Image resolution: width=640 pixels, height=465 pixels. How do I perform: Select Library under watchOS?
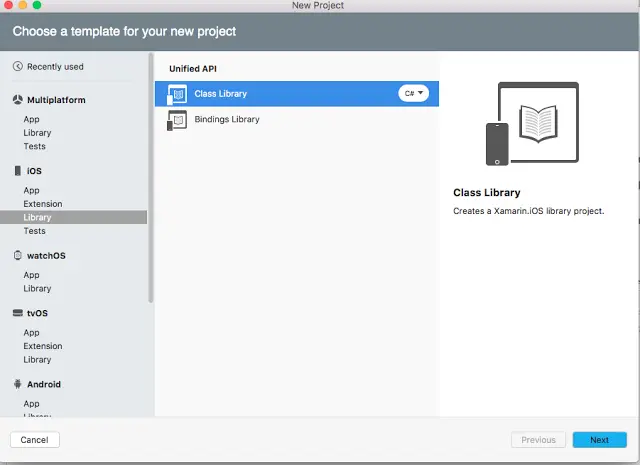[x=37, y=288]
